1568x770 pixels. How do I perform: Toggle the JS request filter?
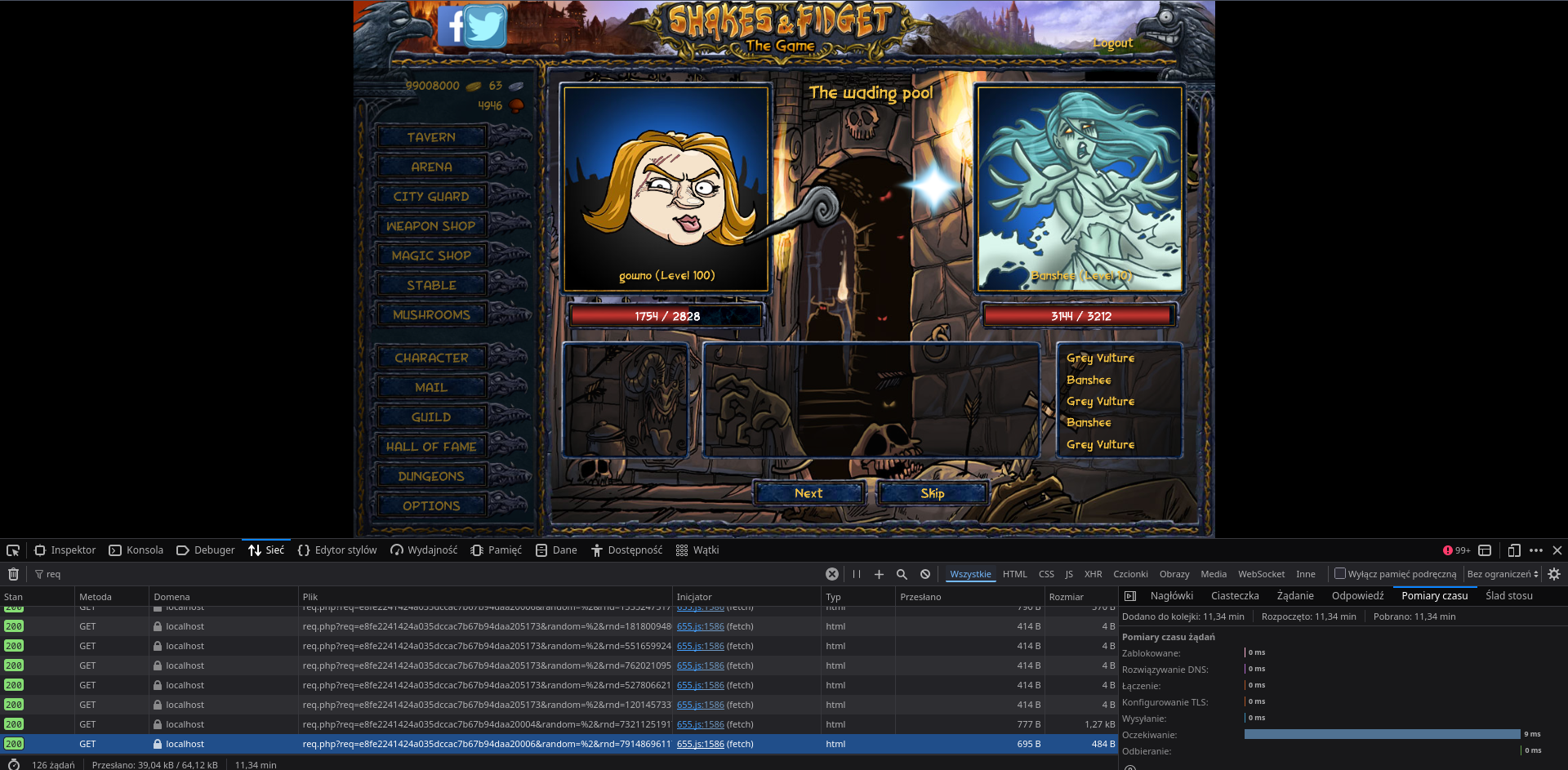tap(1069, 574)
